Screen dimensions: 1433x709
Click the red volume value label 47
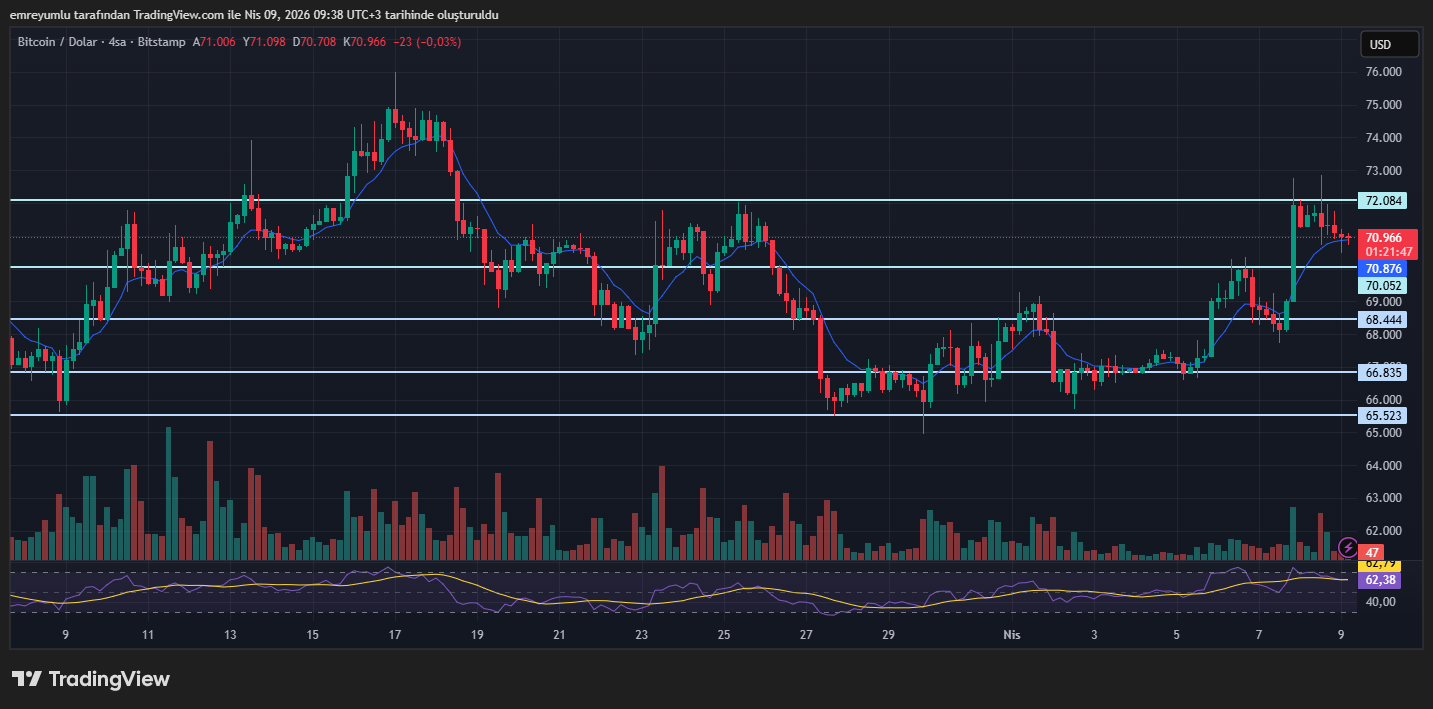[1373, 553]
